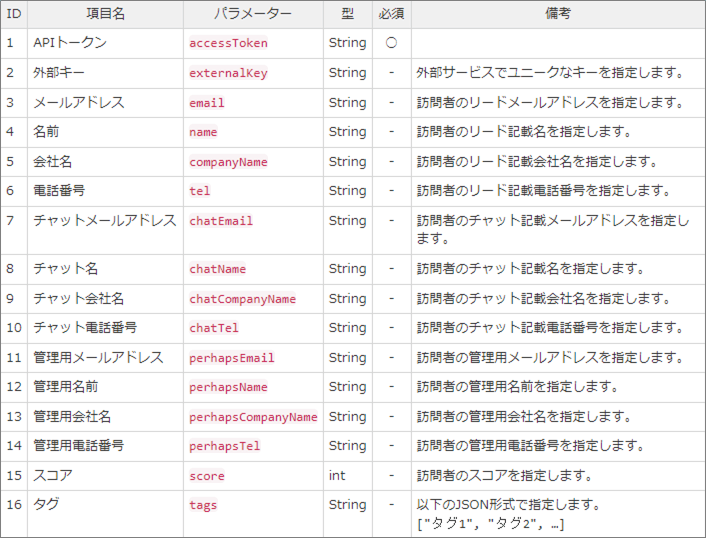Click the 項目名 column header
Screen dimensions: 706x538
coord(105,14)
